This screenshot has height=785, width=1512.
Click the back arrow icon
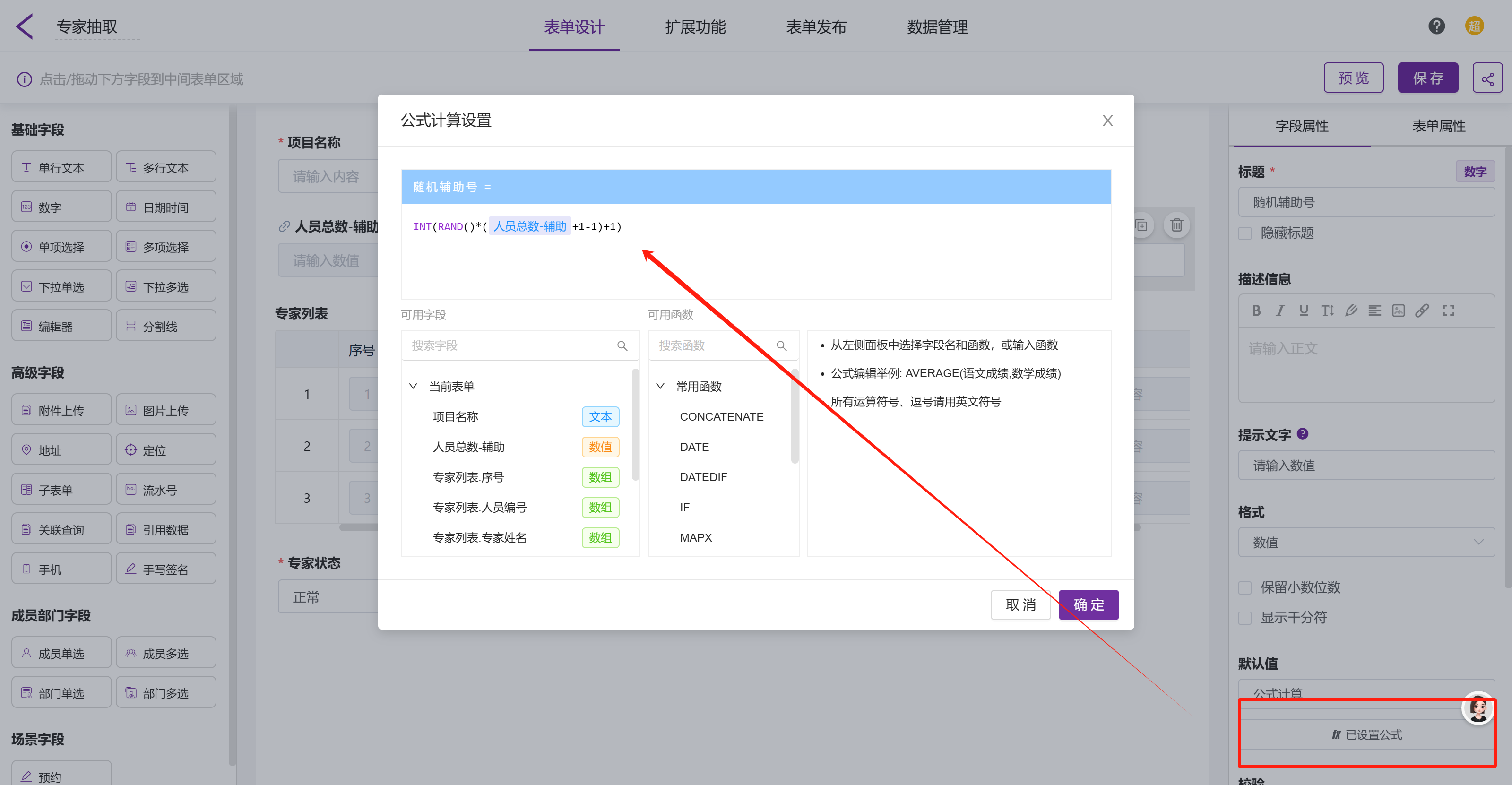tap(24, 26)
